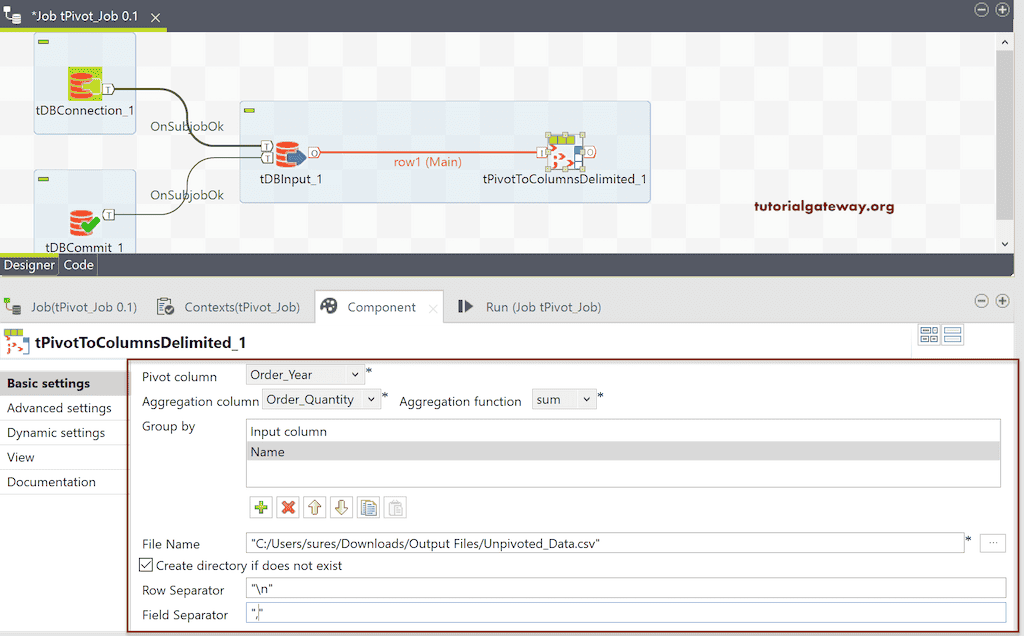Paste Group by rows icon

click(395, 507)
